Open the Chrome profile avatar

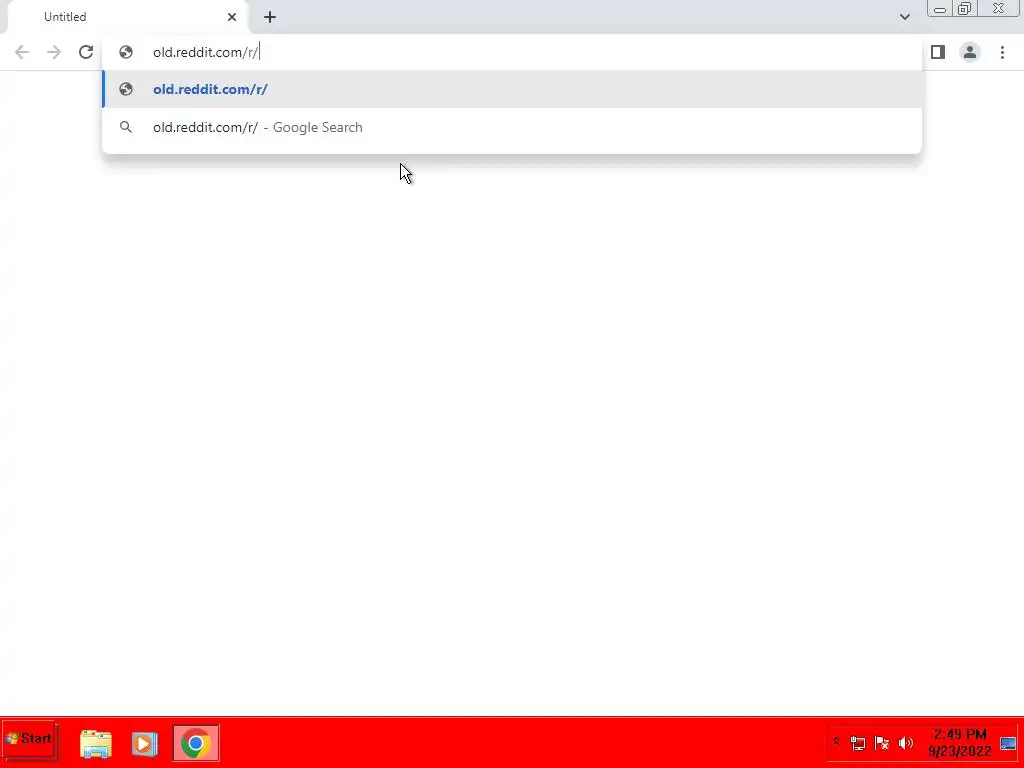(x=970, y=52)
